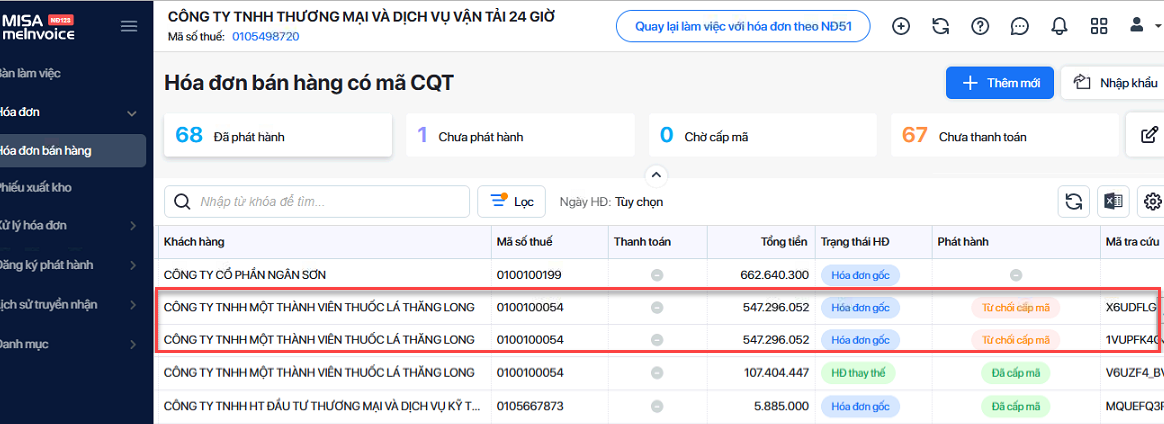
Task: Export the list to Excel
Action: pyautogui.click(x=1113, y=201)
